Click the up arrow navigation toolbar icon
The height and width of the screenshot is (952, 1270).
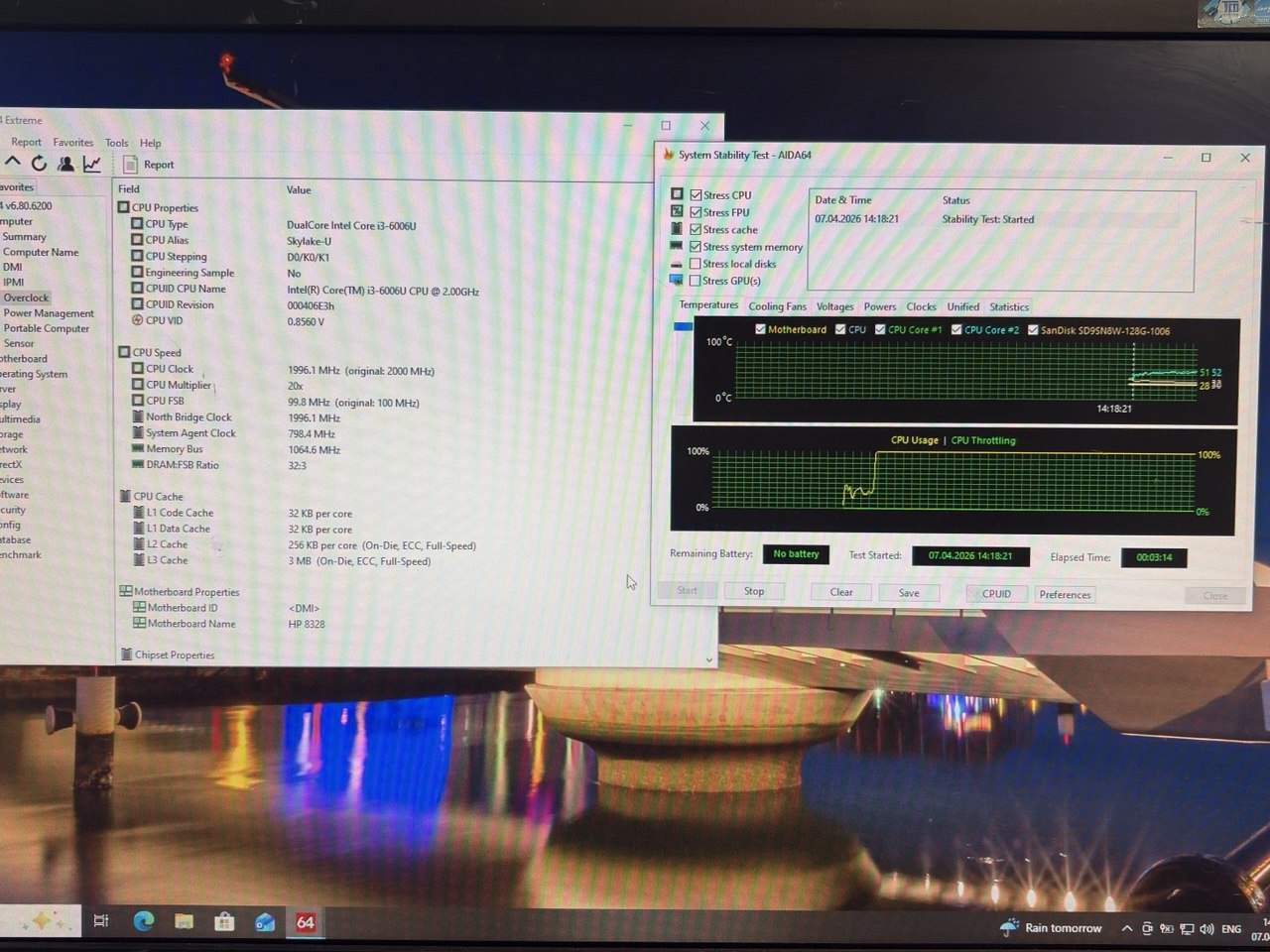[x=13, y=163]
